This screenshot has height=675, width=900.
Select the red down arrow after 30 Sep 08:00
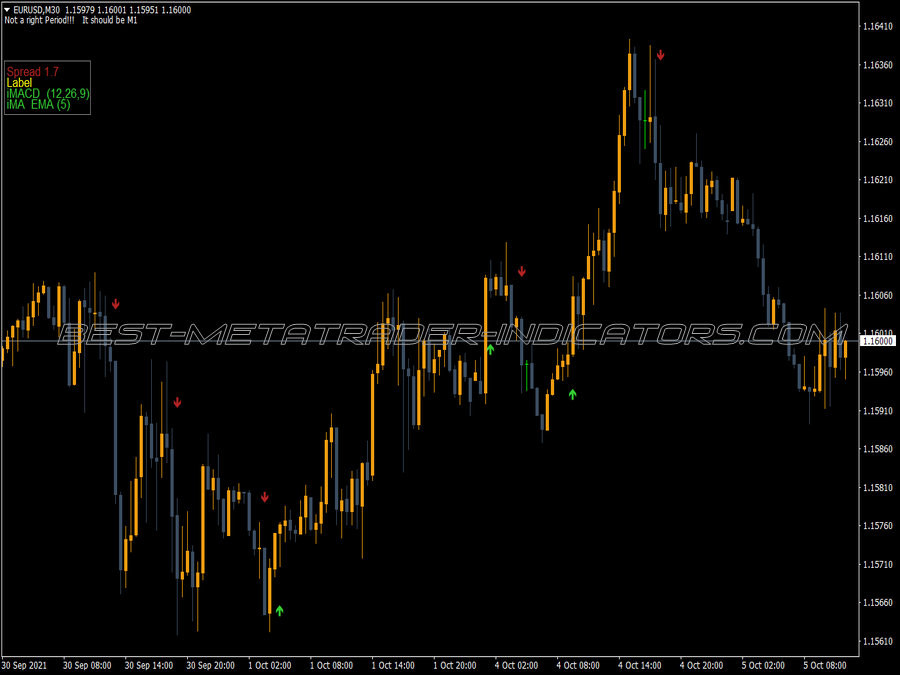tap(116, 304)
